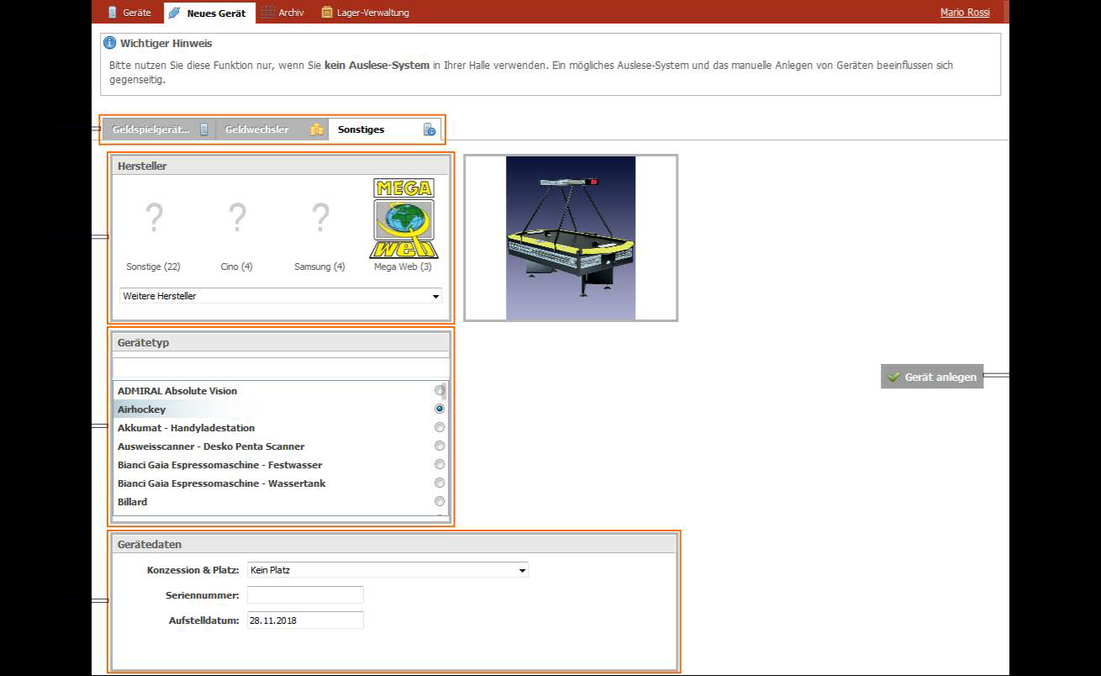Select the Mega Web logo
Screen dimensions: 1101x676
coord(404,218)
